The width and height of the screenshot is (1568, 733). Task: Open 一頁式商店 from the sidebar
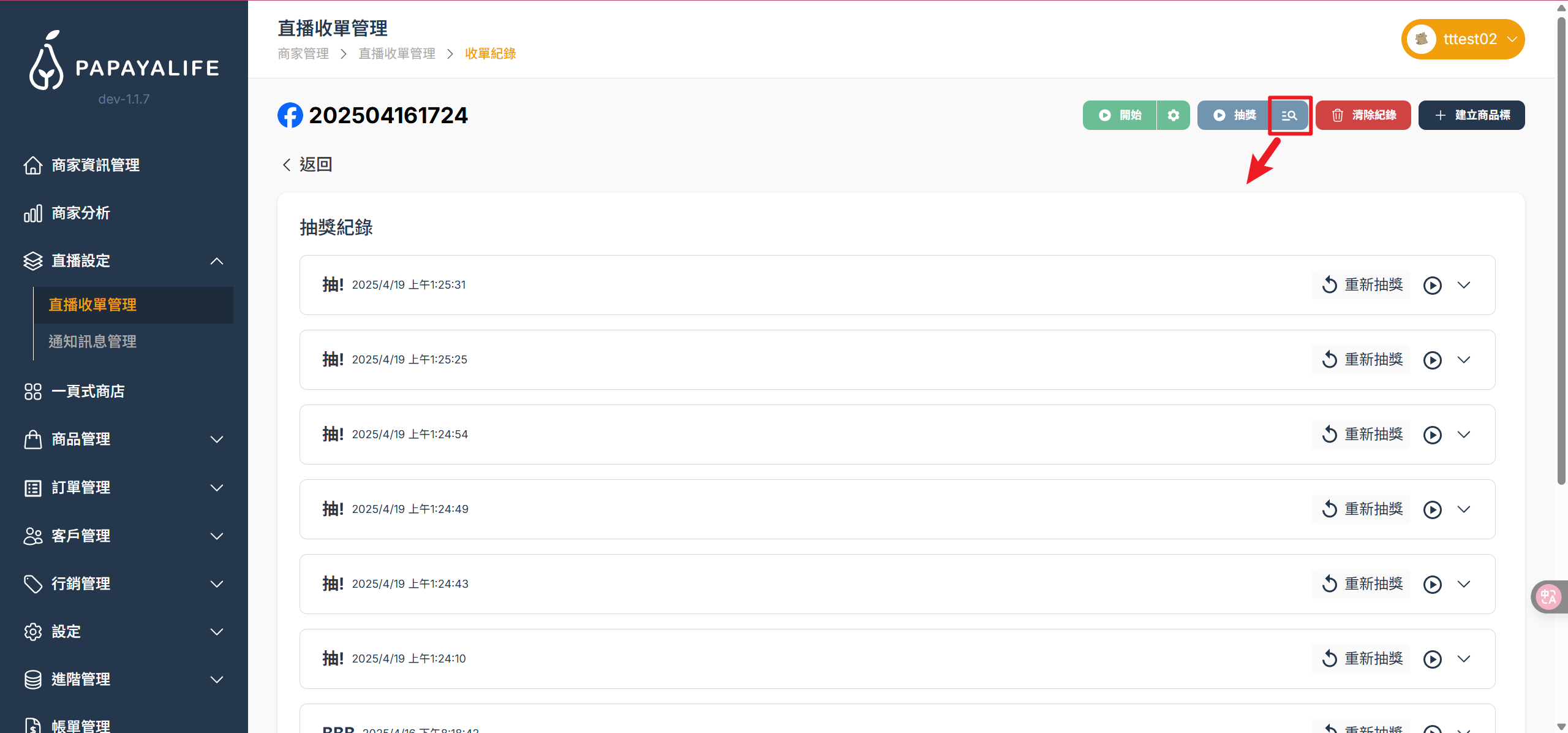(88, 392)
